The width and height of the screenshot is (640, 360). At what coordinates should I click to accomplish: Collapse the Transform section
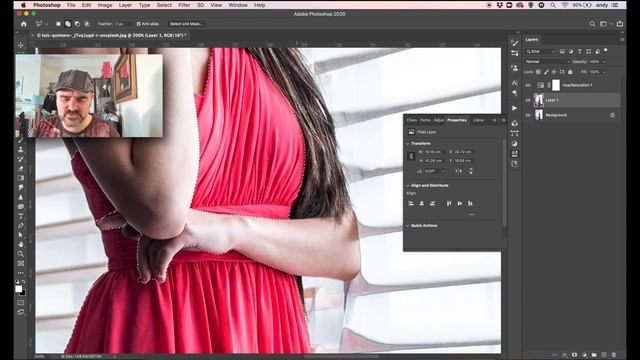(x=407, y=144)
